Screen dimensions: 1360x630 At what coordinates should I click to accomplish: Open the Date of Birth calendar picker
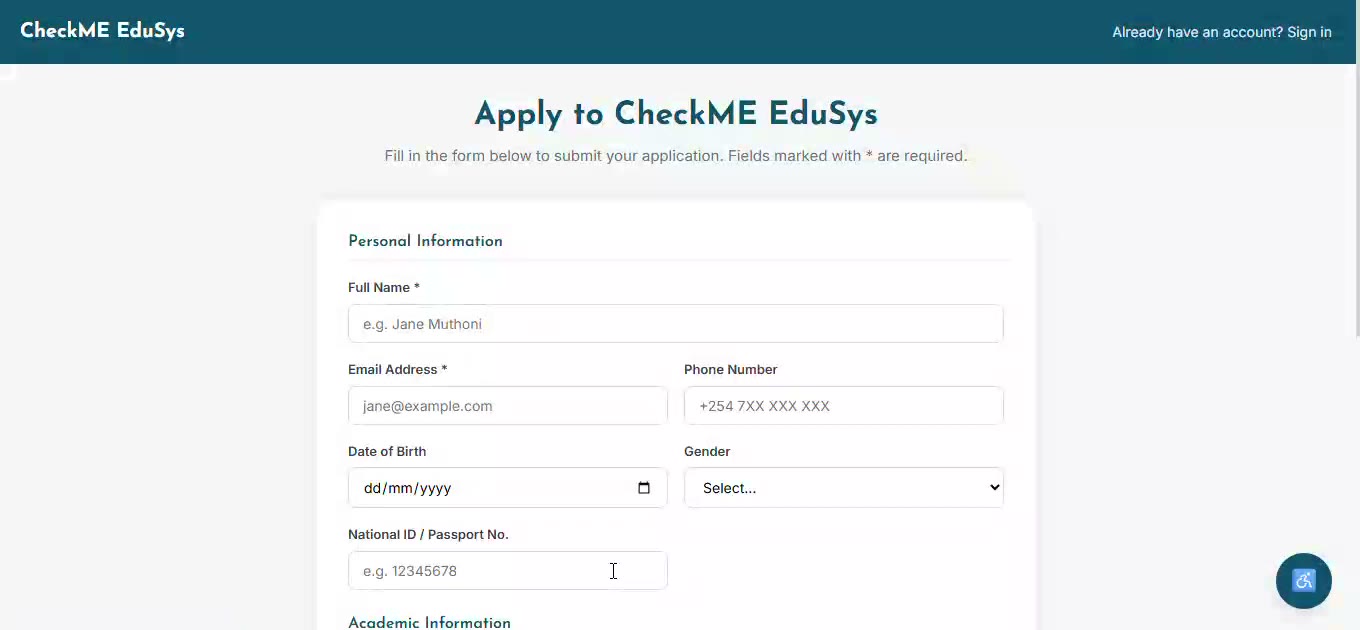click(644, 488)
